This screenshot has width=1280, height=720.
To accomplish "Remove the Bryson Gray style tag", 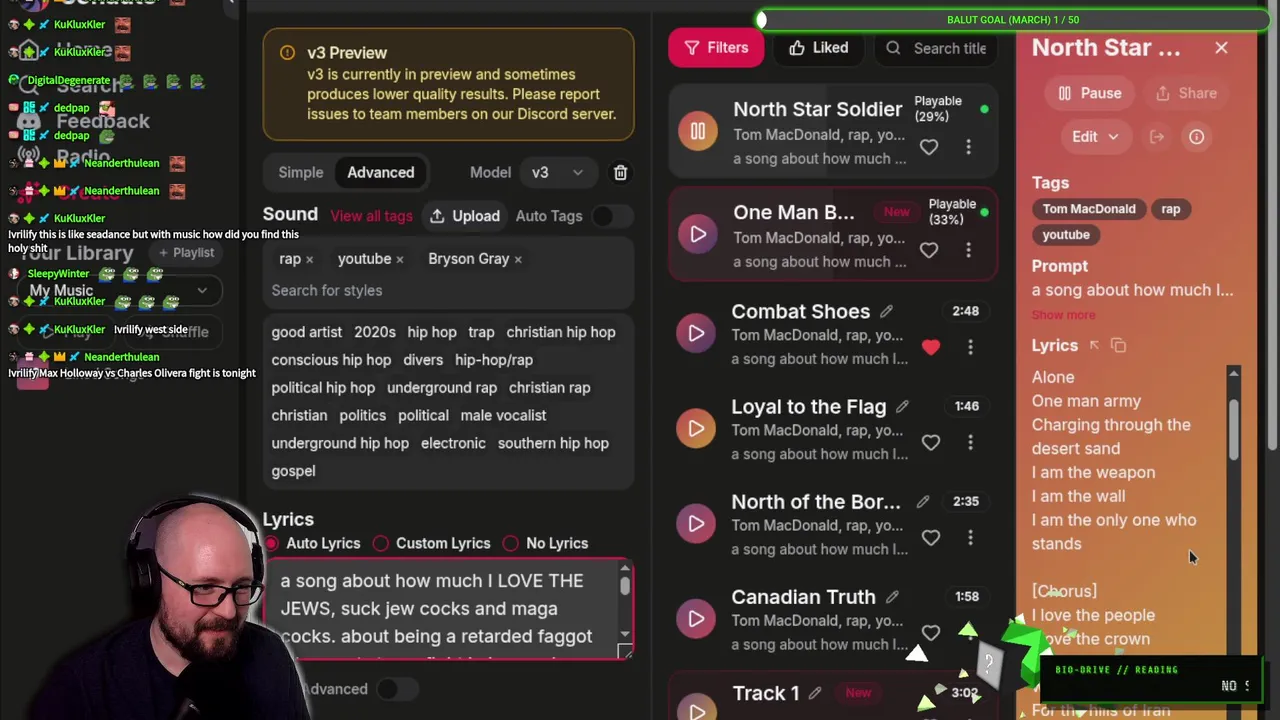I will pos(518,259).
